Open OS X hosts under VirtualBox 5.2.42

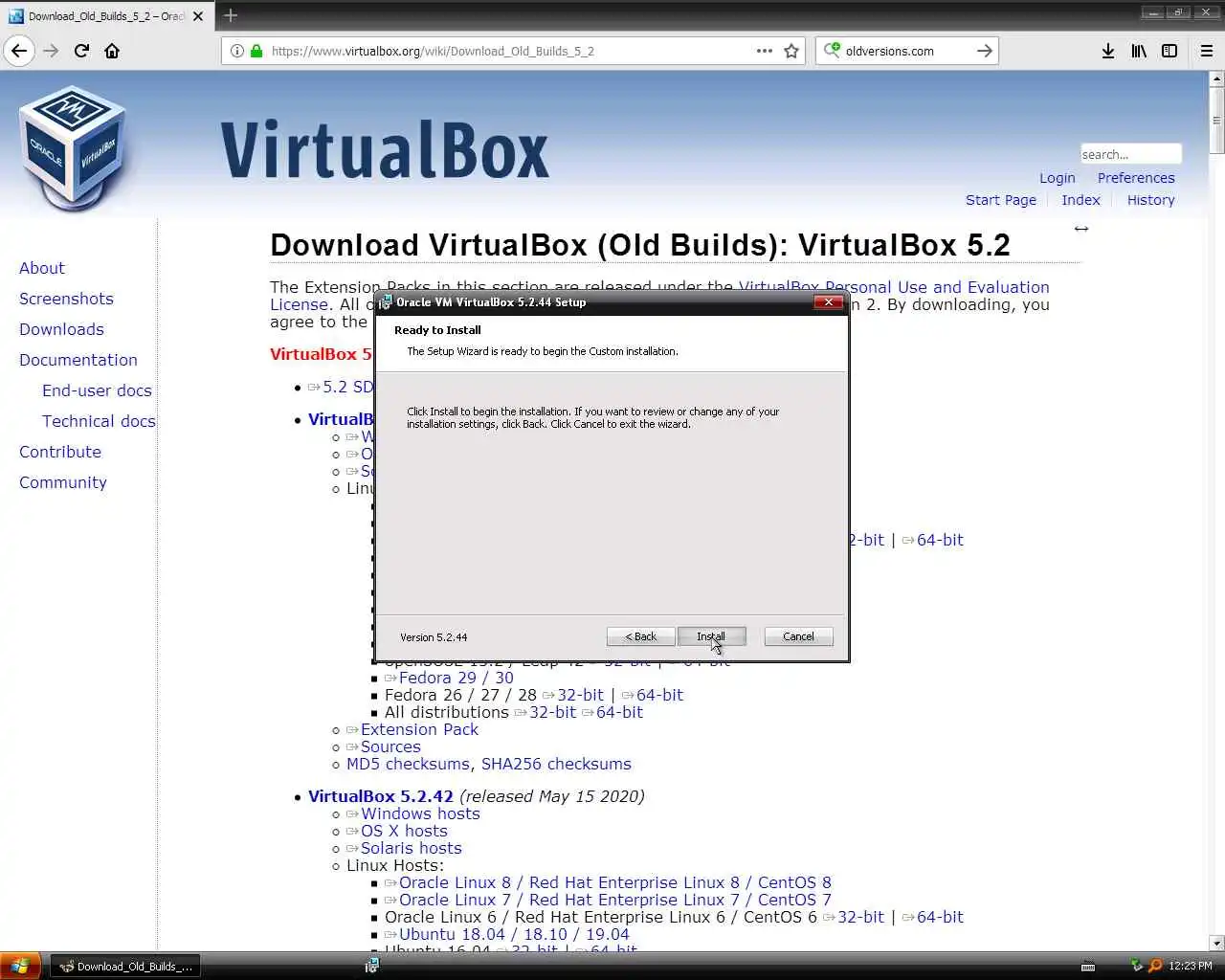pos(404,831)
